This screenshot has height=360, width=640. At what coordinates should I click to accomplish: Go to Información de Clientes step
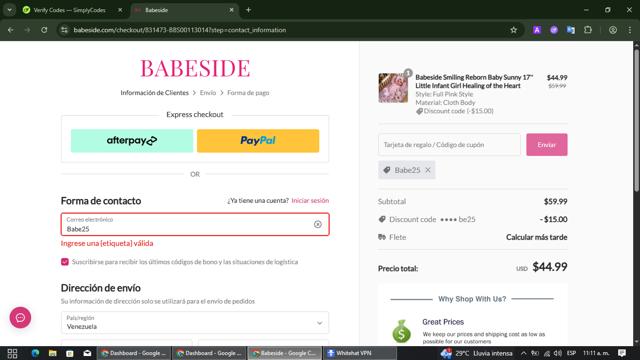coord(154,93)
